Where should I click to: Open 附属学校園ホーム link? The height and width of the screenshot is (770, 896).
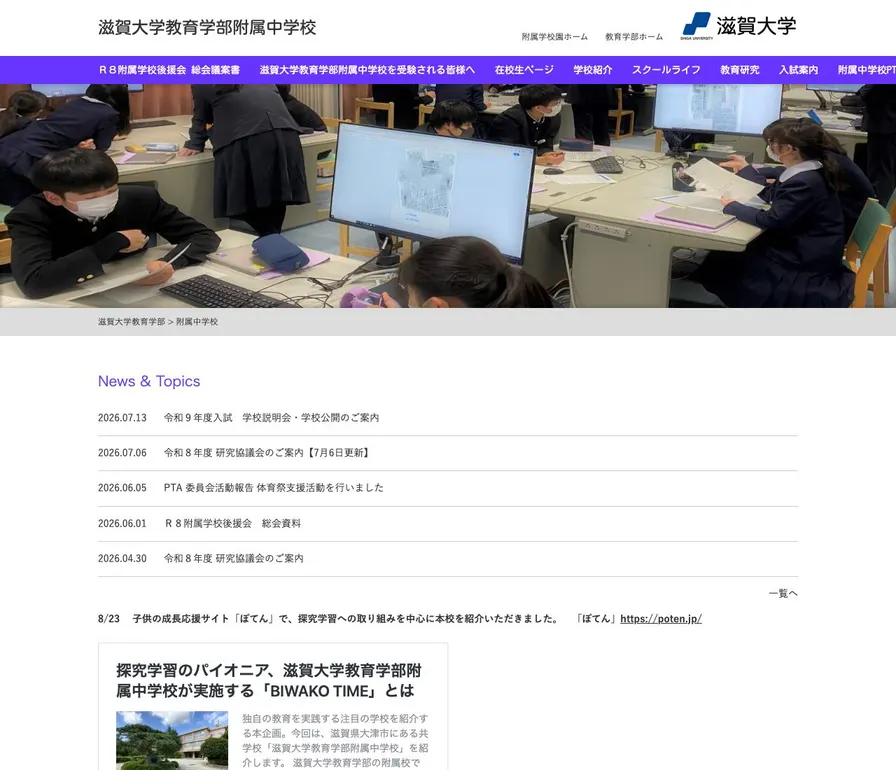(x=554, y=37)
